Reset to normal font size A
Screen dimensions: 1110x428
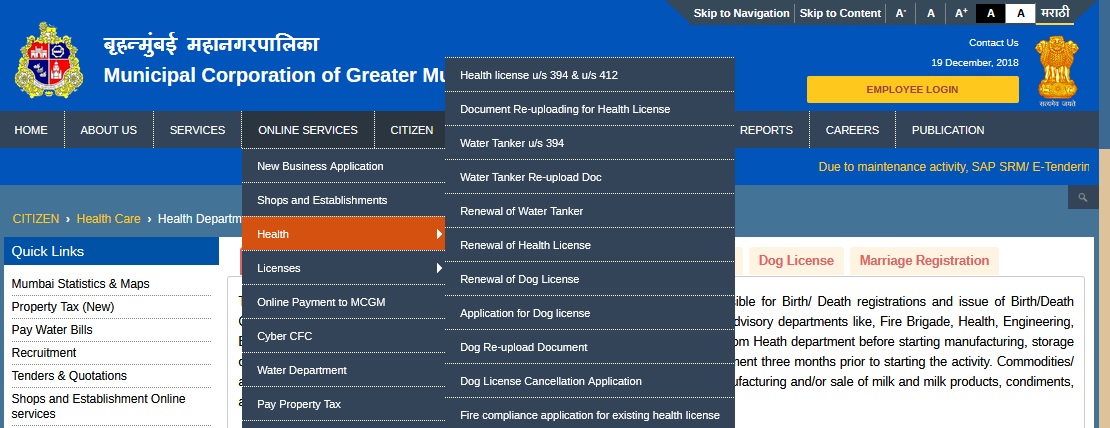click(x=931, y=13)
